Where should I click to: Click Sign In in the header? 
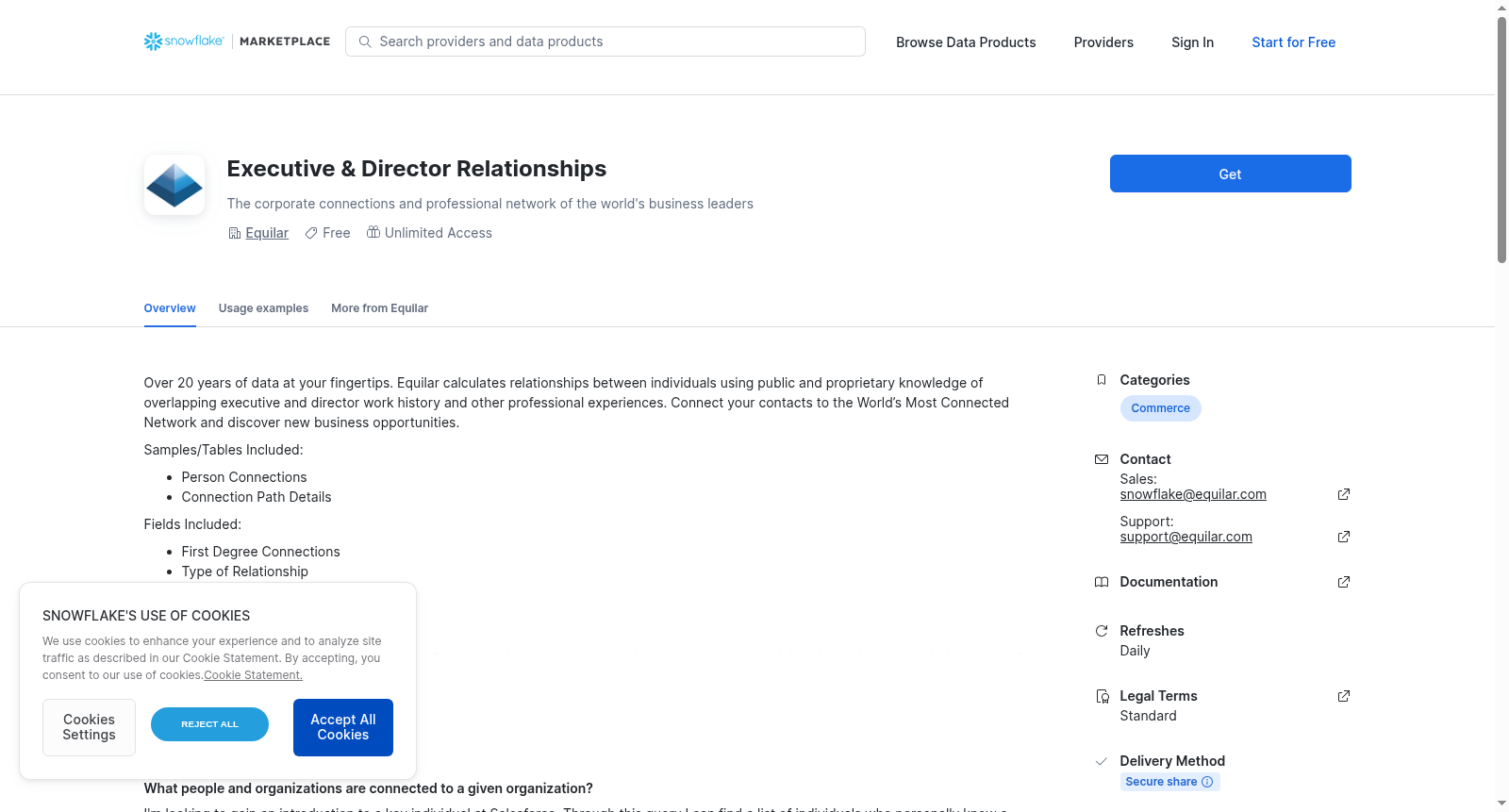[x=1192, y=42]
